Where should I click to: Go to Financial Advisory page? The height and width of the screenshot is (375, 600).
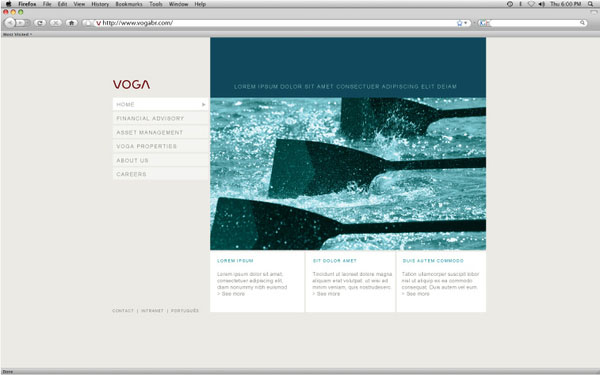[x=160, y=118]
